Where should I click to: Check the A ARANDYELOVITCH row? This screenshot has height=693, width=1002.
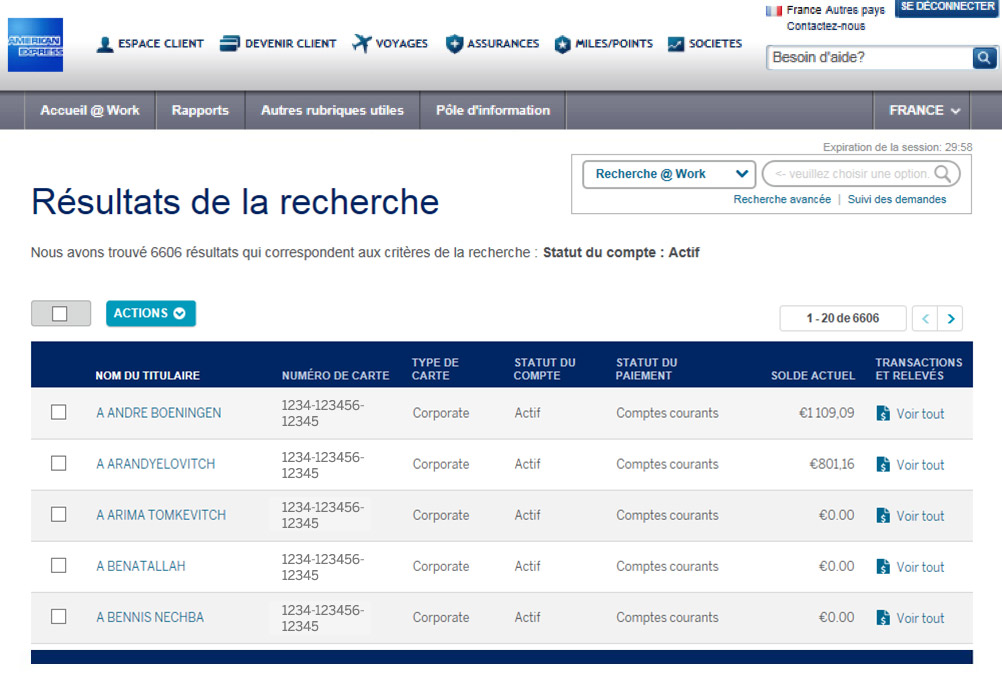pos(59,463)
